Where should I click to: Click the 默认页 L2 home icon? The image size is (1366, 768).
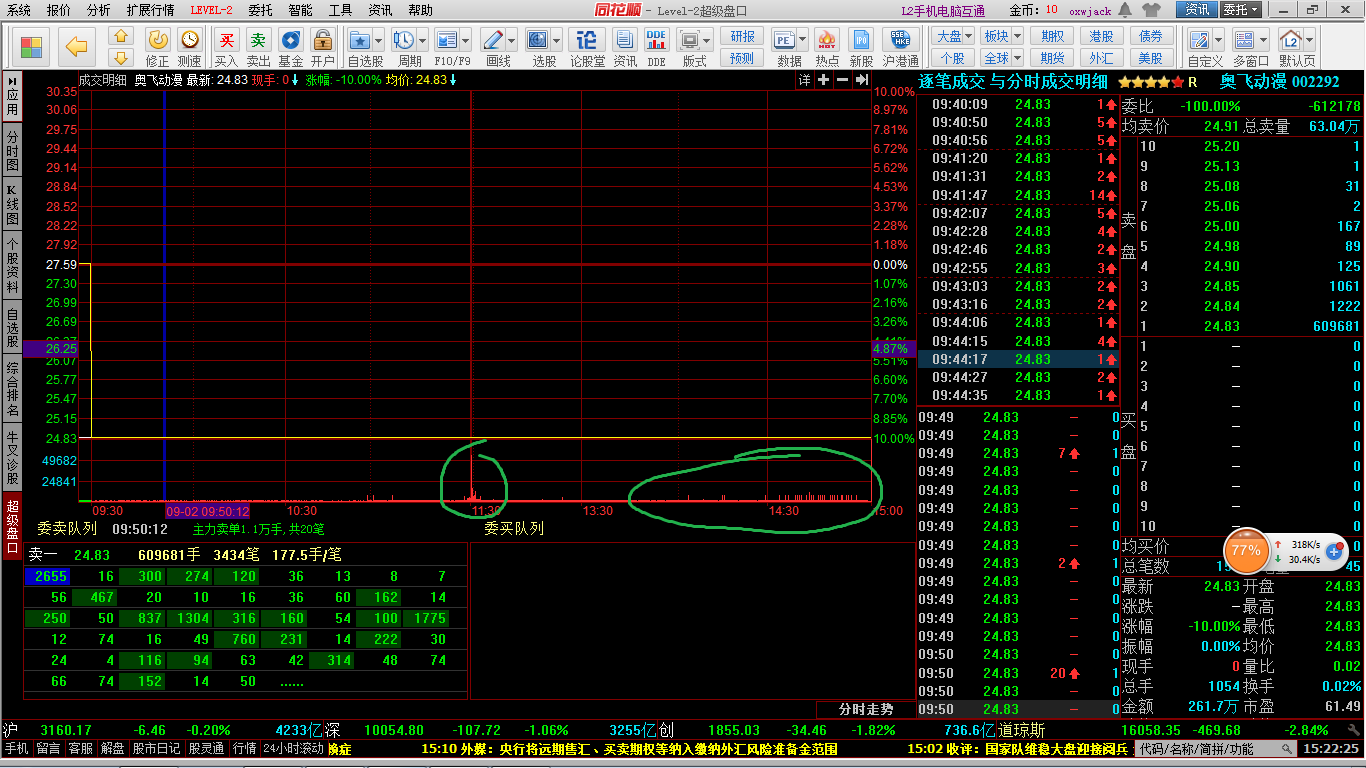(1291, 40)
